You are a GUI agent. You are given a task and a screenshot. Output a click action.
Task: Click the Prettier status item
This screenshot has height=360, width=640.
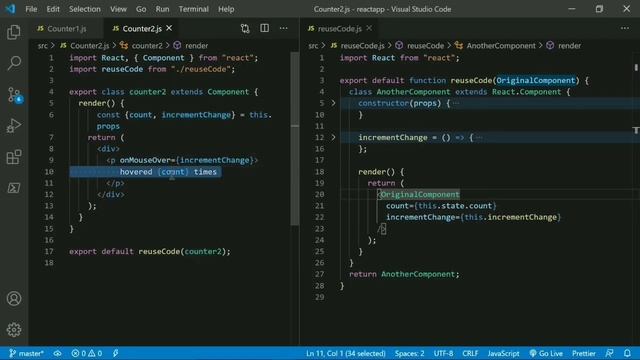(584, 353)
